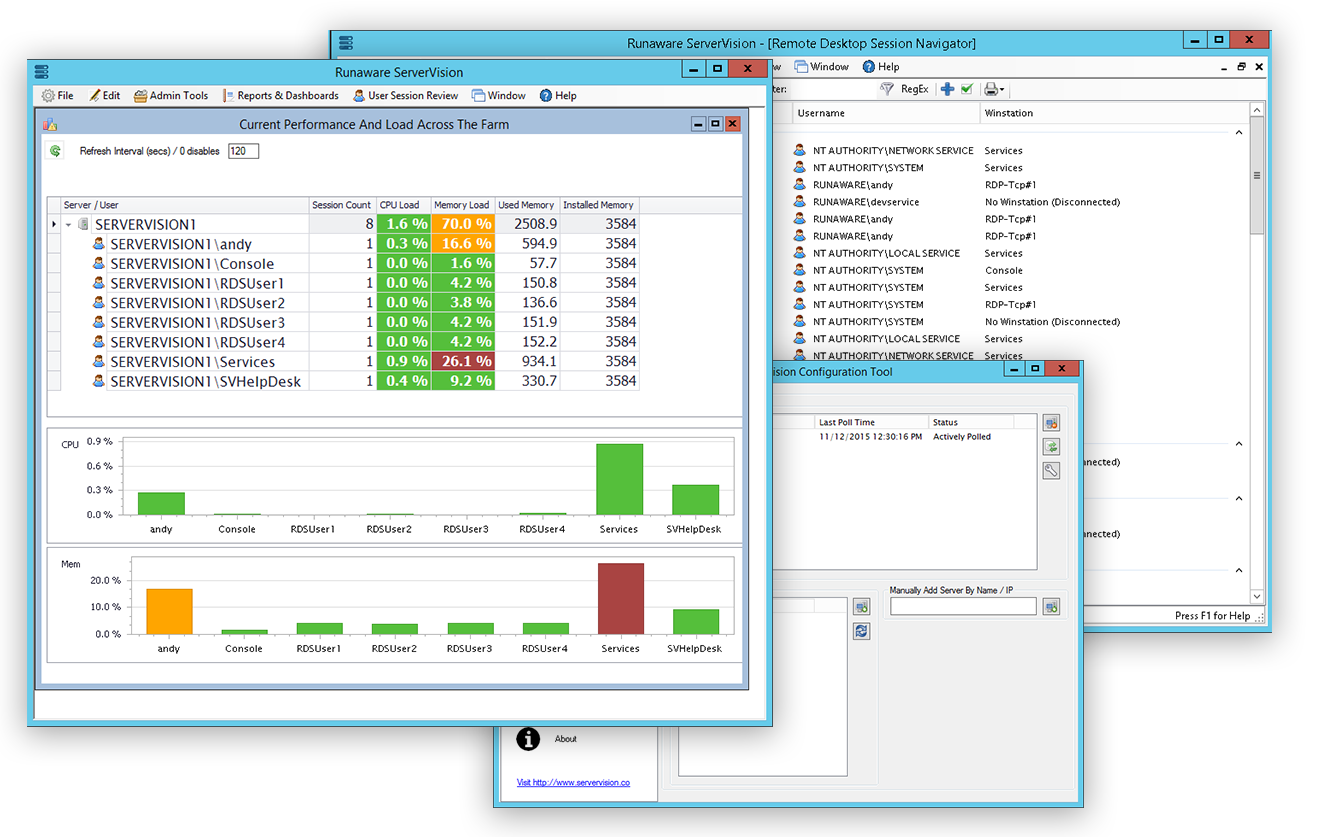The height and width of the screenshot is (837, 1326).
Task: Click the Session Navigator scrollbar down arrow
Action: tap(1257, 596)
